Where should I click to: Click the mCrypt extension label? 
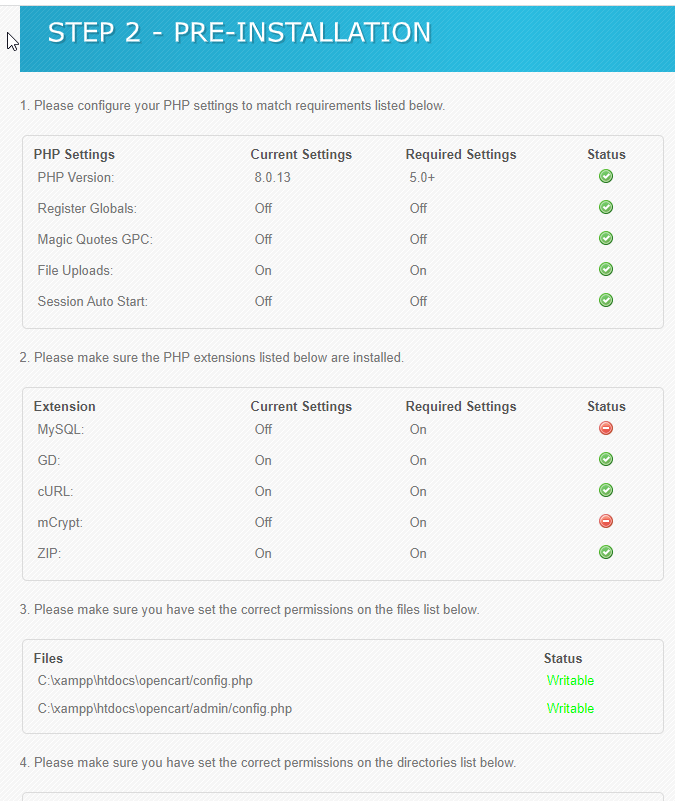(x=60, y=523)
